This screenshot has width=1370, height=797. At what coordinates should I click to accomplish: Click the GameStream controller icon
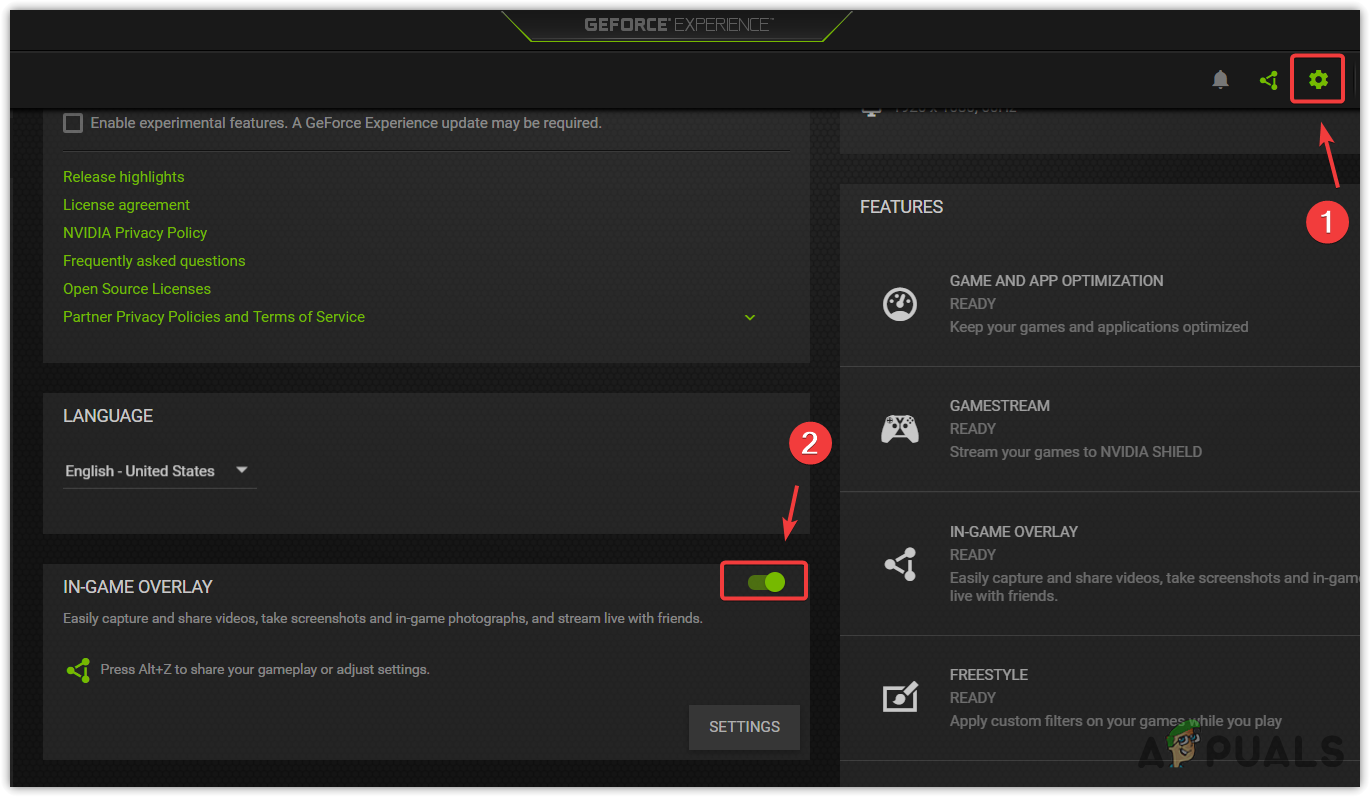click(900, 429)
